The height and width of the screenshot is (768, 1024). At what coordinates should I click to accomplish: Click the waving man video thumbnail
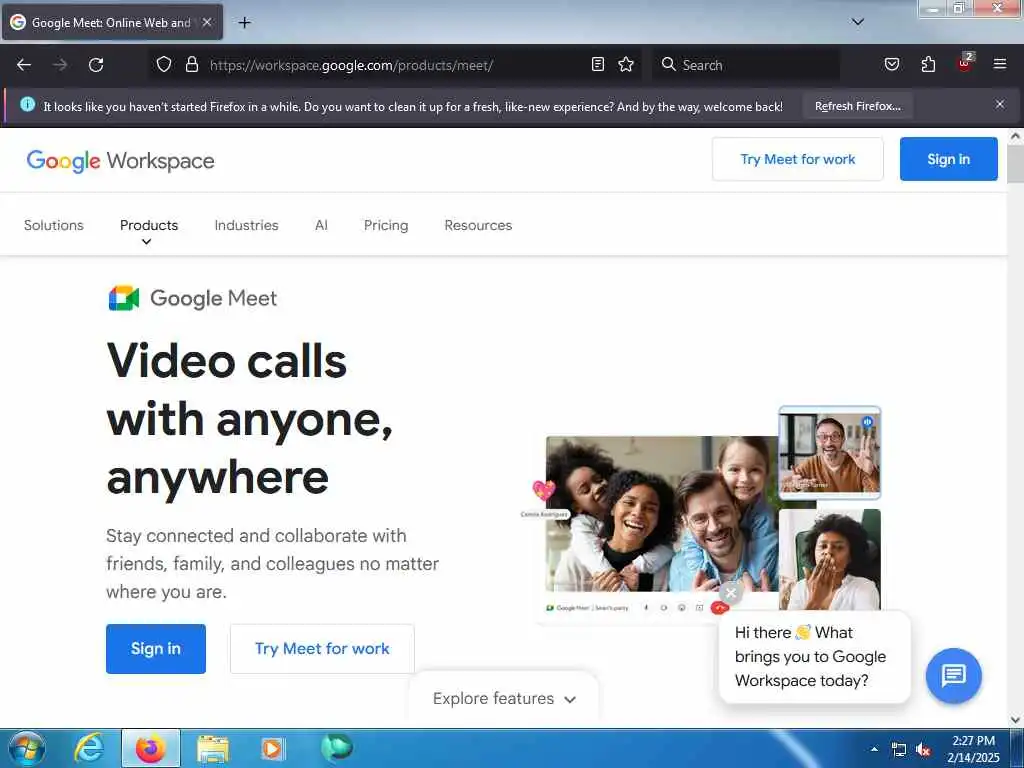(x=829, y=452)
